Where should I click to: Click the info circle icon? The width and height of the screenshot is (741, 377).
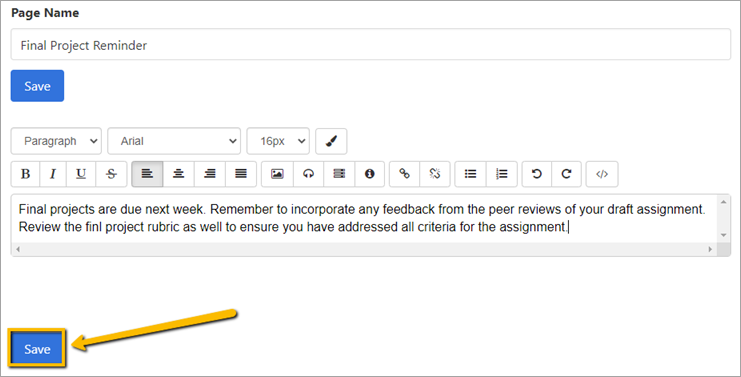click(x=370, y=174)
